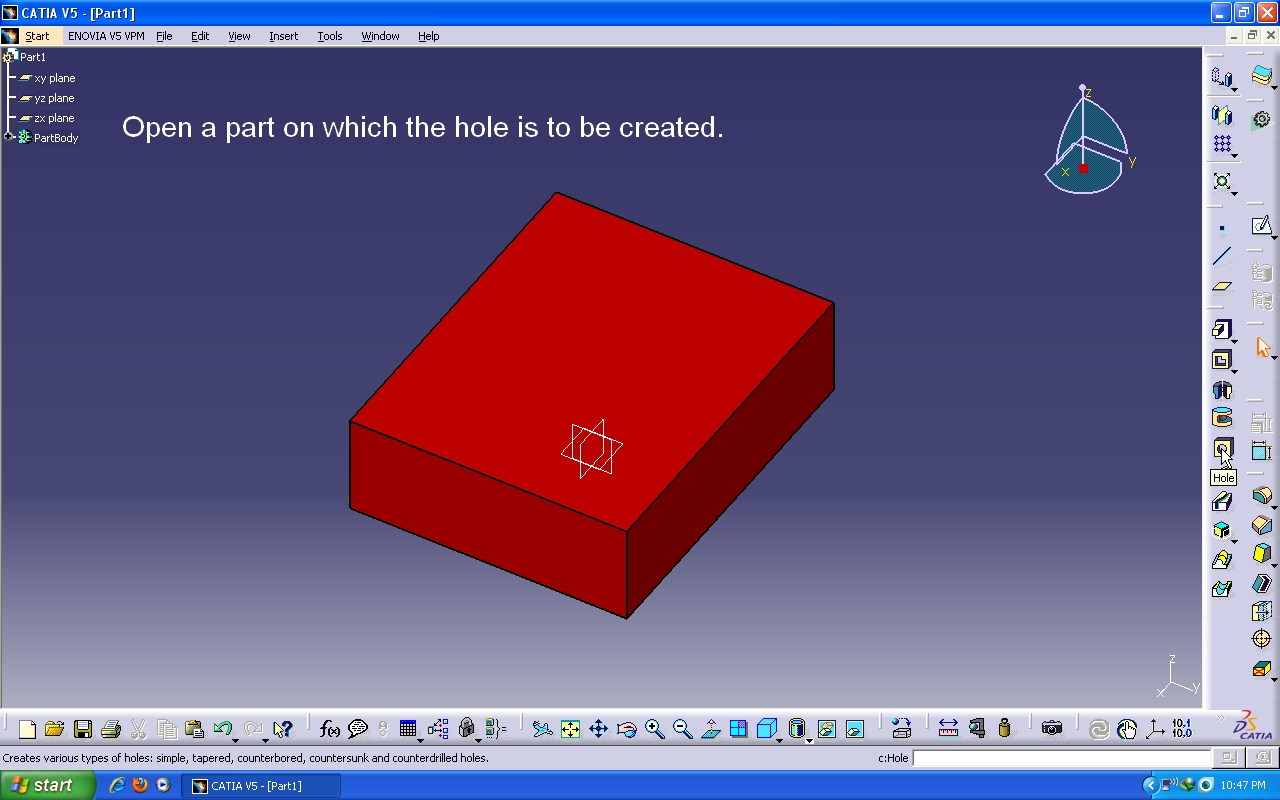Select the Rib tool

coord(1222,502)
